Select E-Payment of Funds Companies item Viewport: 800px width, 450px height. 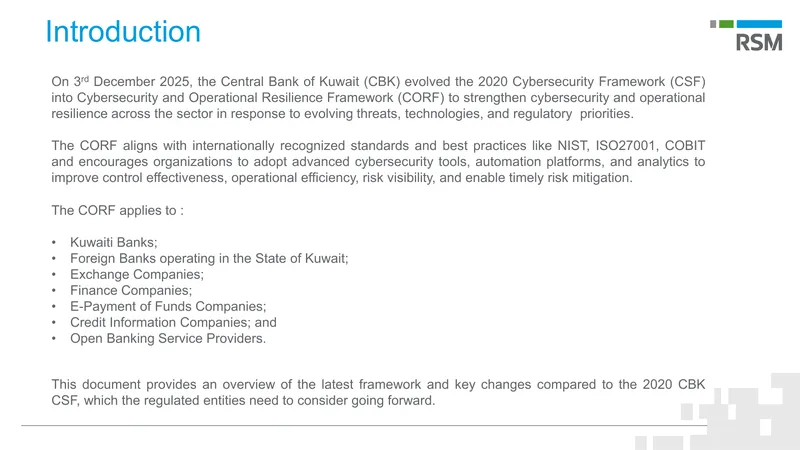pos(168,307)
